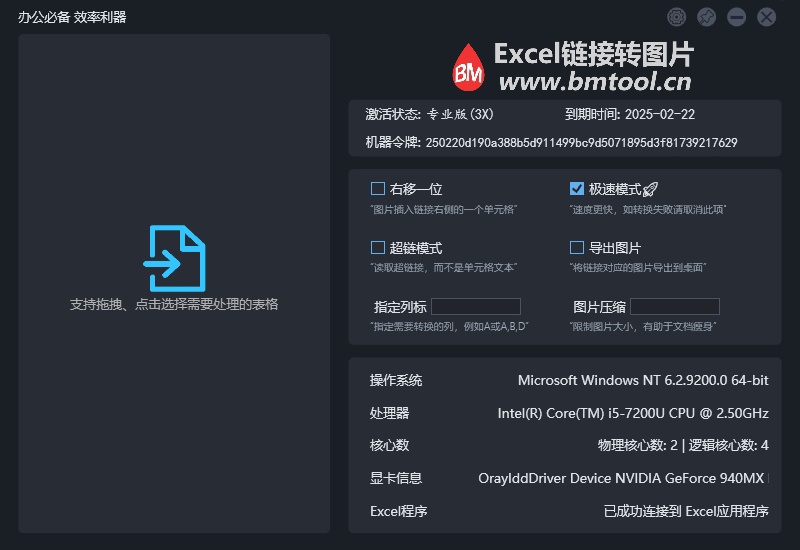Image resolution: width=800 pixels, height=550 pixels.
Task: Open www.bmtool.cn website link
Action: pyautogui.click(x=595, y=82)
